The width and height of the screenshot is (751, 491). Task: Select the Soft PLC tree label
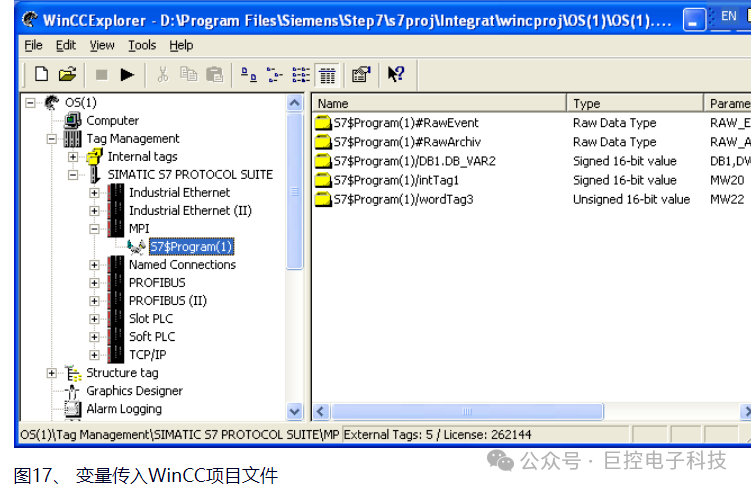point(152,337)
